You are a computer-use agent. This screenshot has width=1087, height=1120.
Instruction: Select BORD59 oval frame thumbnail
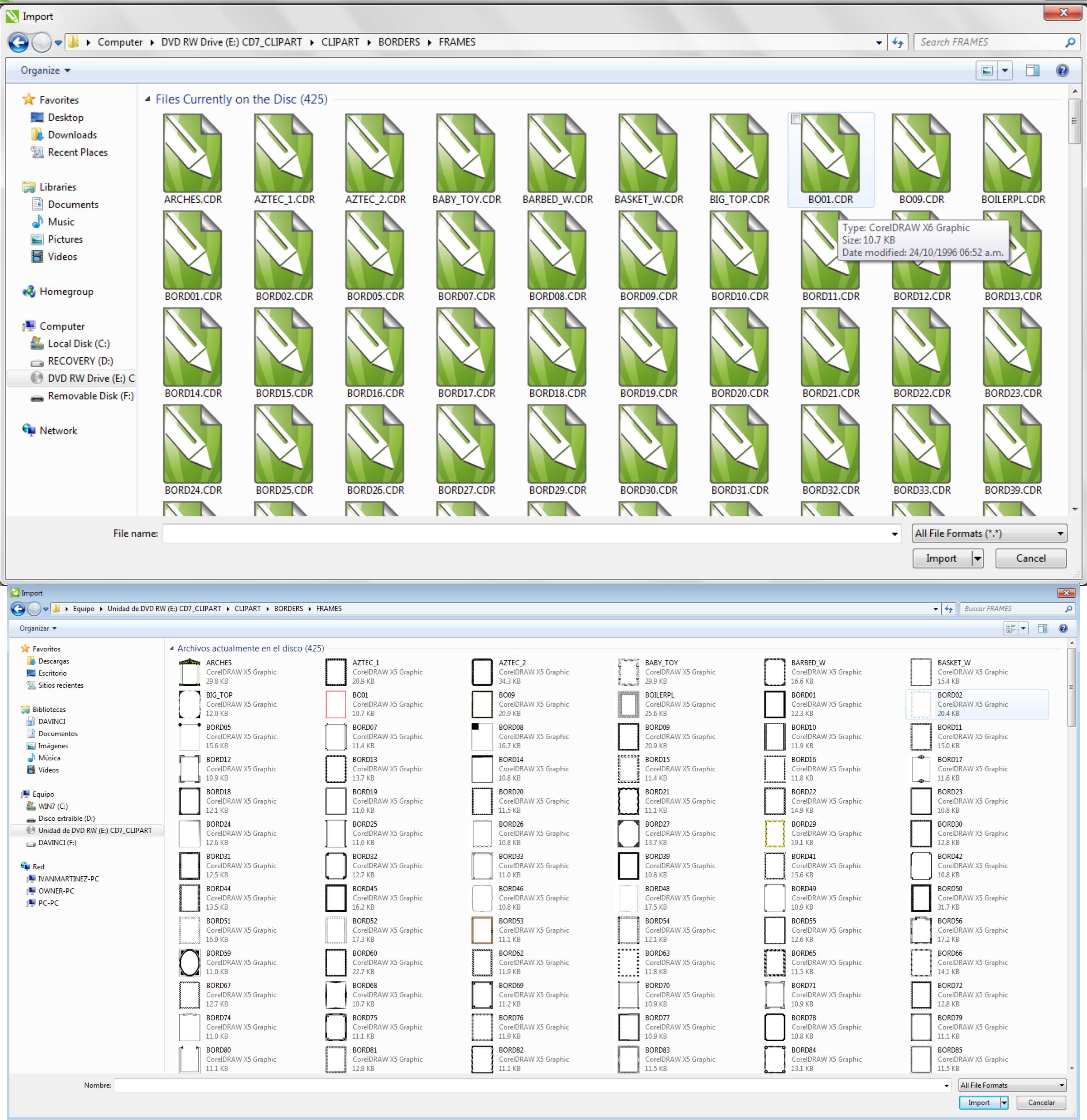click(x=190, y=962)
